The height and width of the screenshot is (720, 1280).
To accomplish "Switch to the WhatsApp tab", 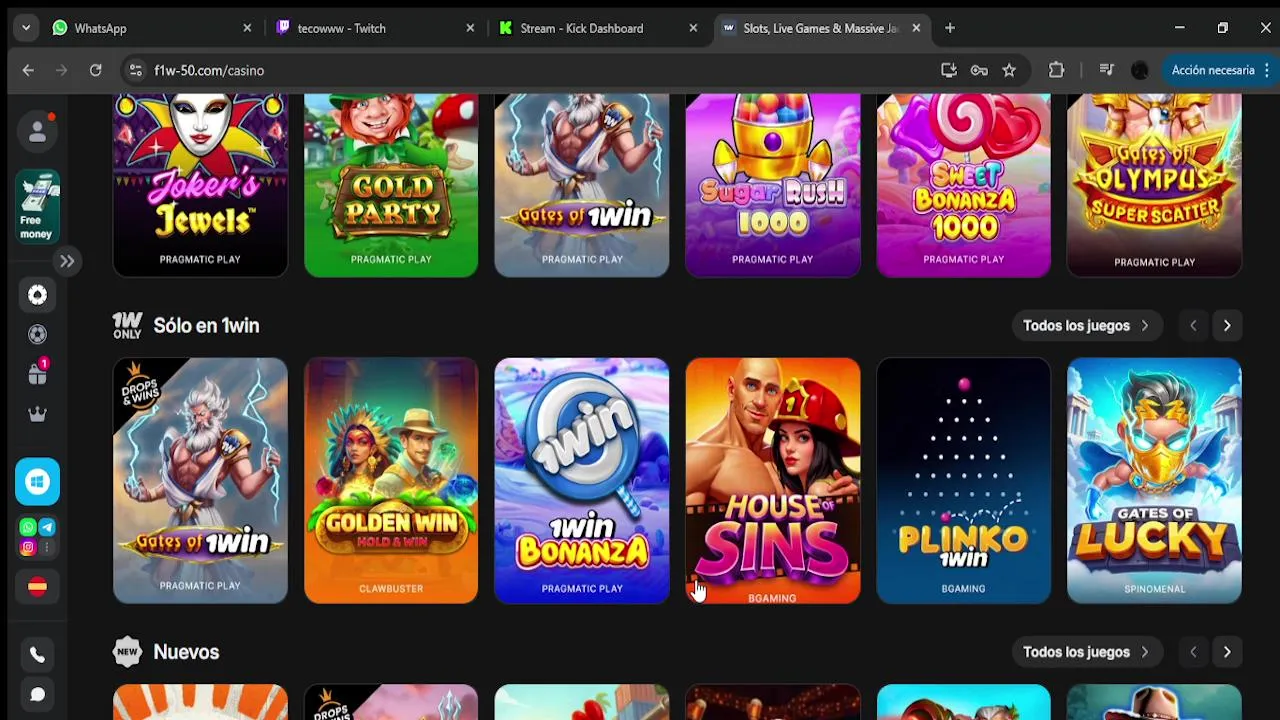I will [x=150, y=28].
